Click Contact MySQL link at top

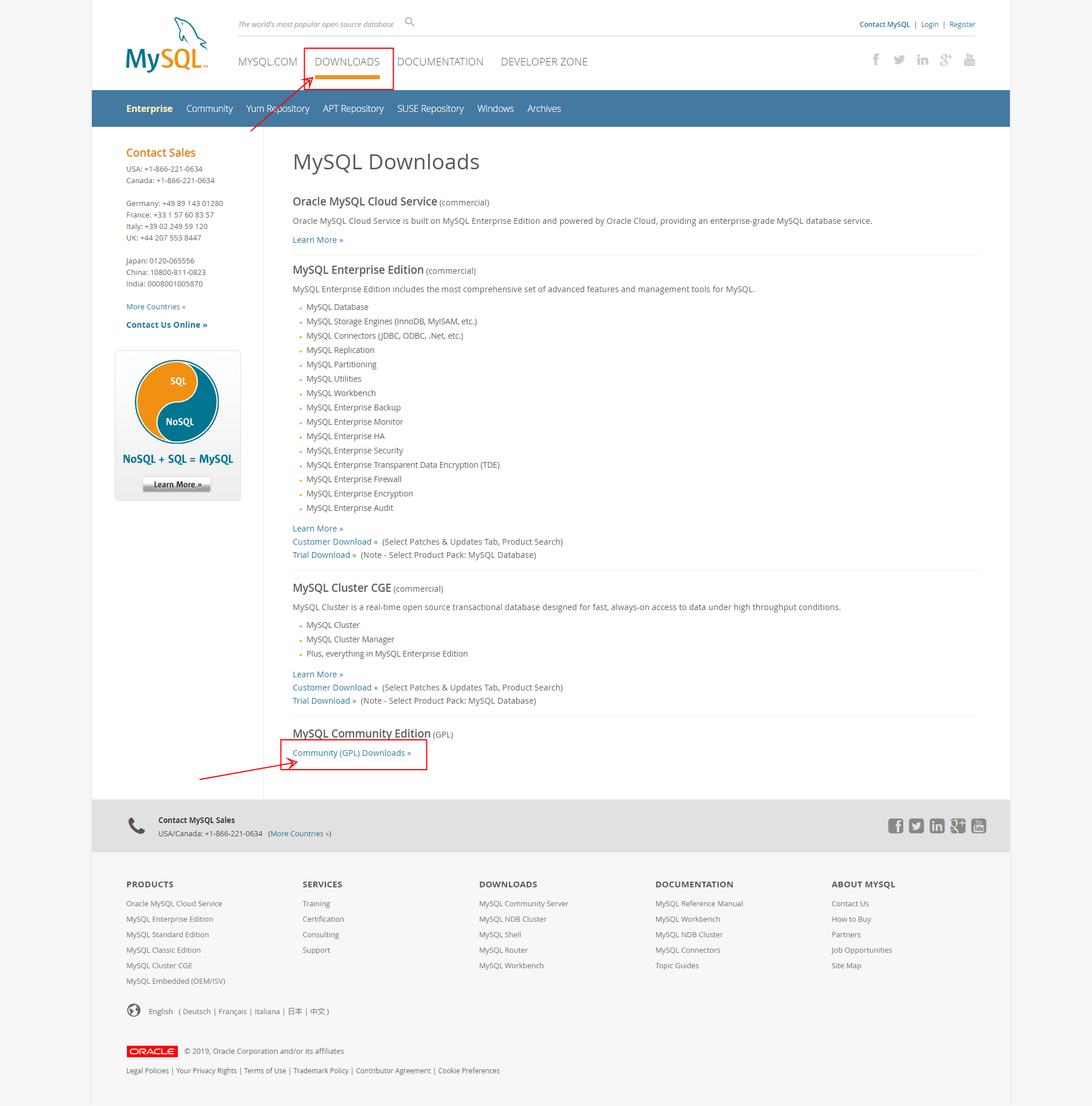tap(884, 25)
